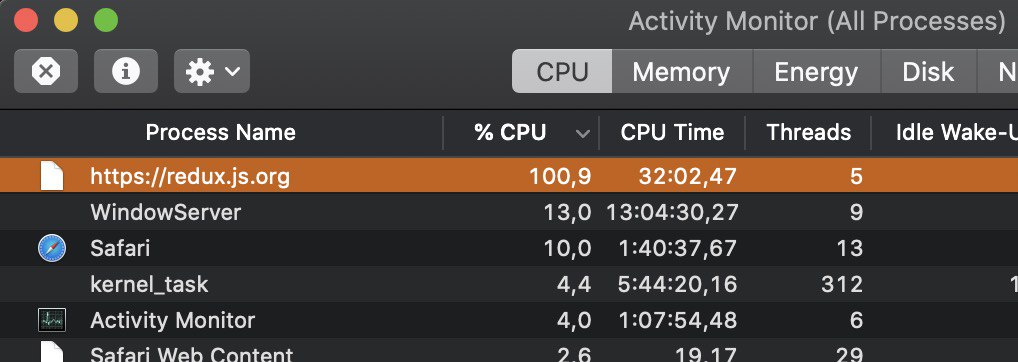Switch to the Energy tab
1018x362 pixels.
816,71
